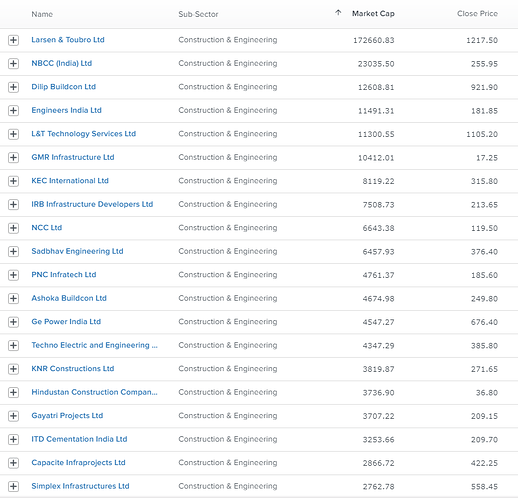Select the market cap value 3819.87
Image resolution: width=518 pixels, height=500 pixels.
(x=378, y=369)
